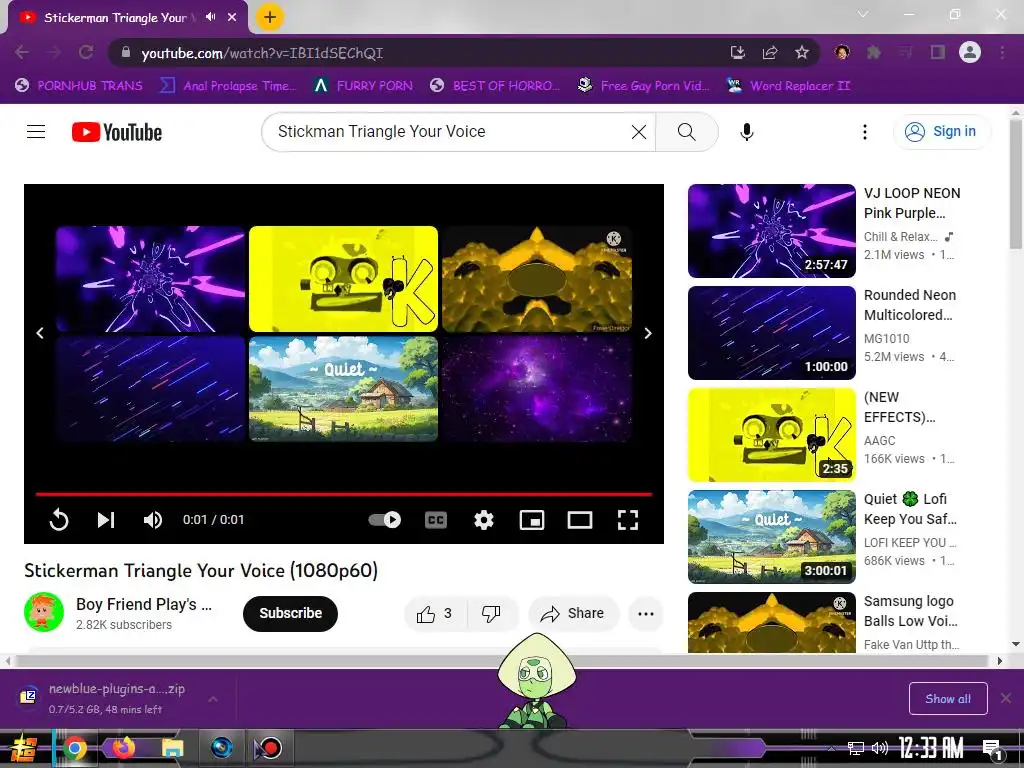Image resolution: width=1024 pixels, height=768 pixels.
Task: Open Chrome from the taskbar
Action: (74, 748)
